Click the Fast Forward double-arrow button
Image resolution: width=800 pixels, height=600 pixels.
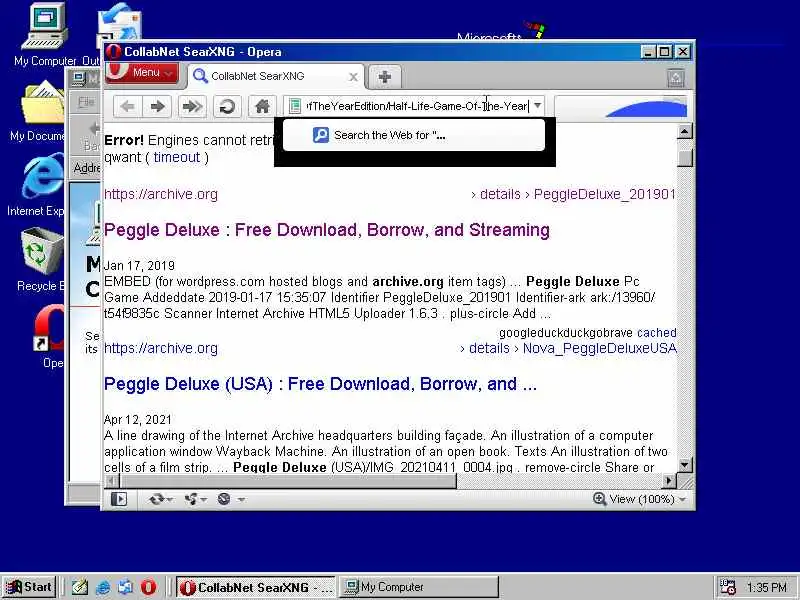[192, 106]
